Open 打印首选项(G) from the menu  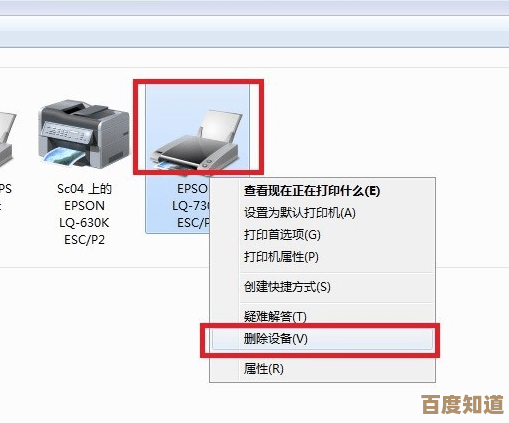coord(282,235)
